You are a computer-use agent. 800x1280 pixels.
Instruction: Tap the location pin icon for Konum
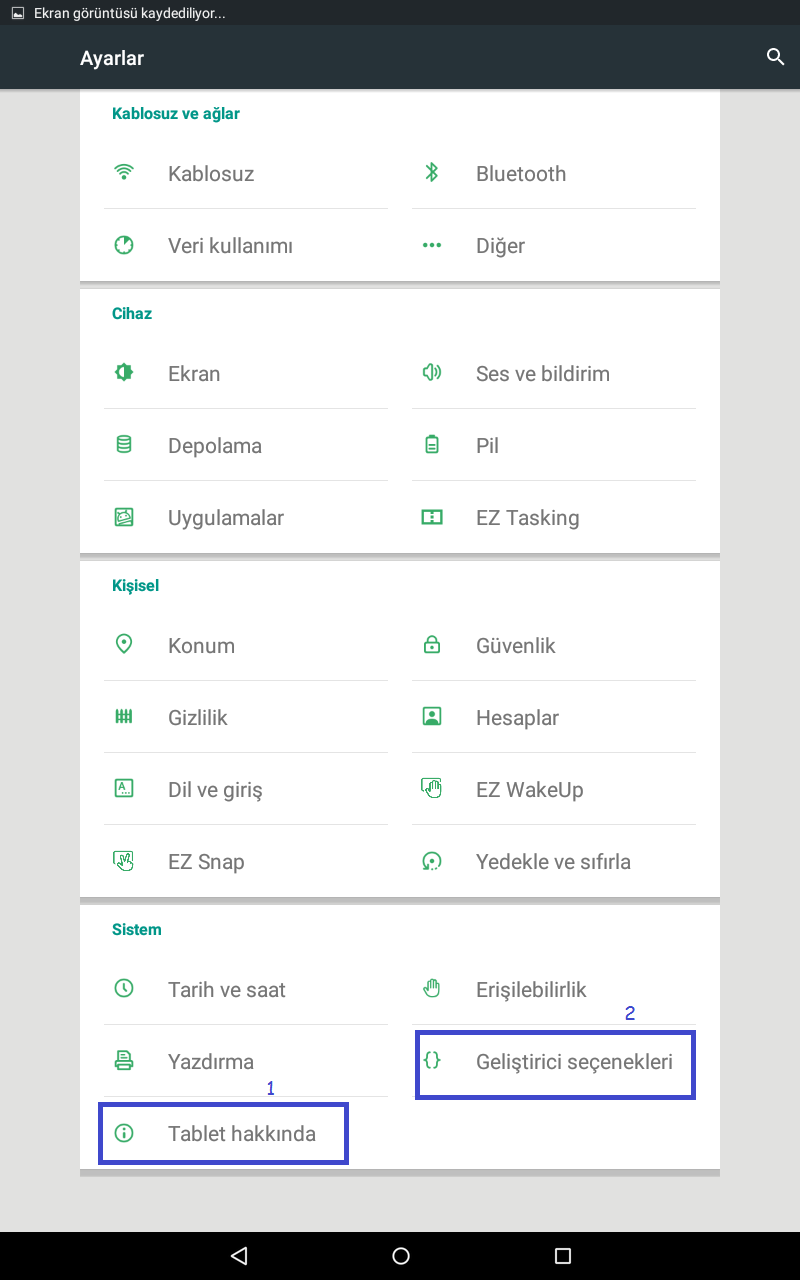(124, 645)
